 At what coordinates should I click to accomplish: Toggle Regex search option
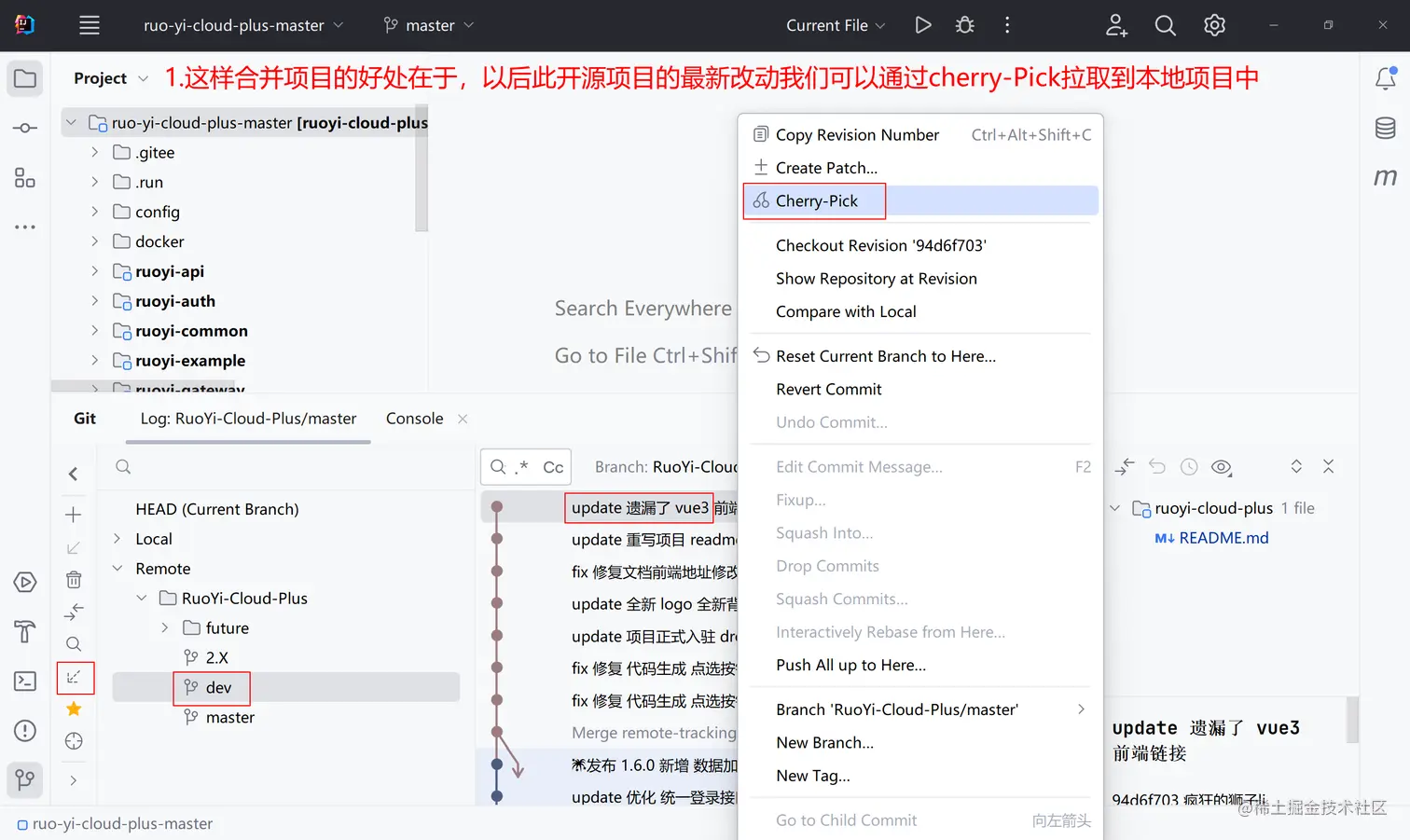pyautogui.click(x=522, y=467)
